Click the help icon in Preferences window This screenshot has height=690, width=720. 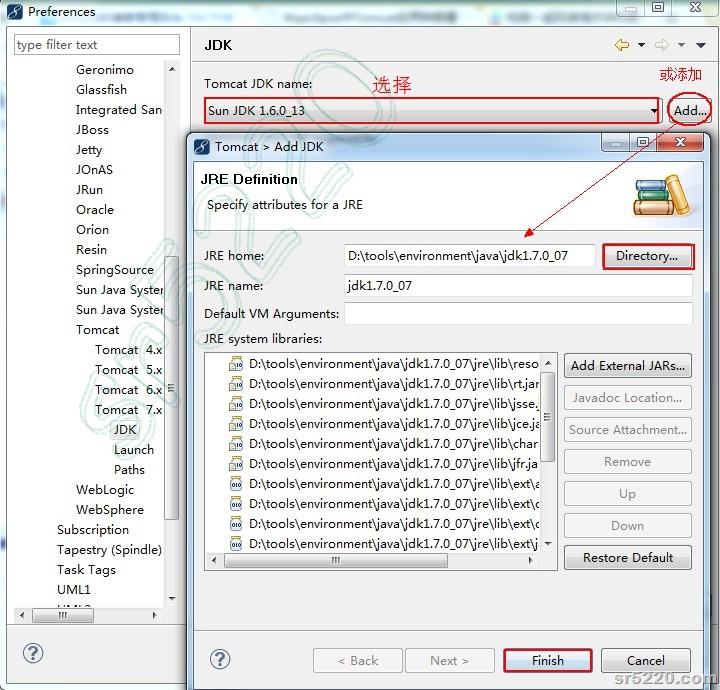coord(33,653)
